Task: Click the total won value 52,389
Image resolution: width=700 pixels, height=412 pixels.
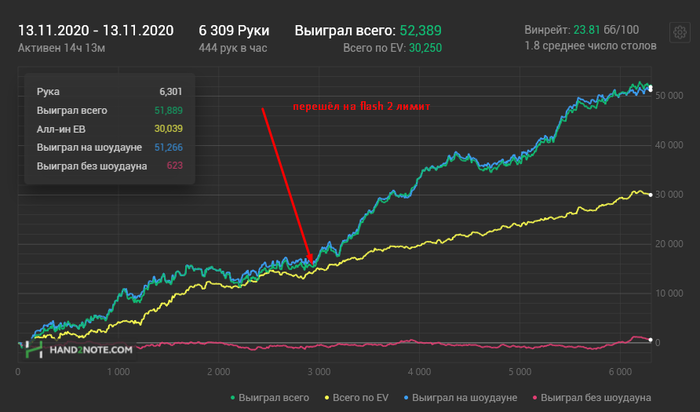Action: click(421, 30)
